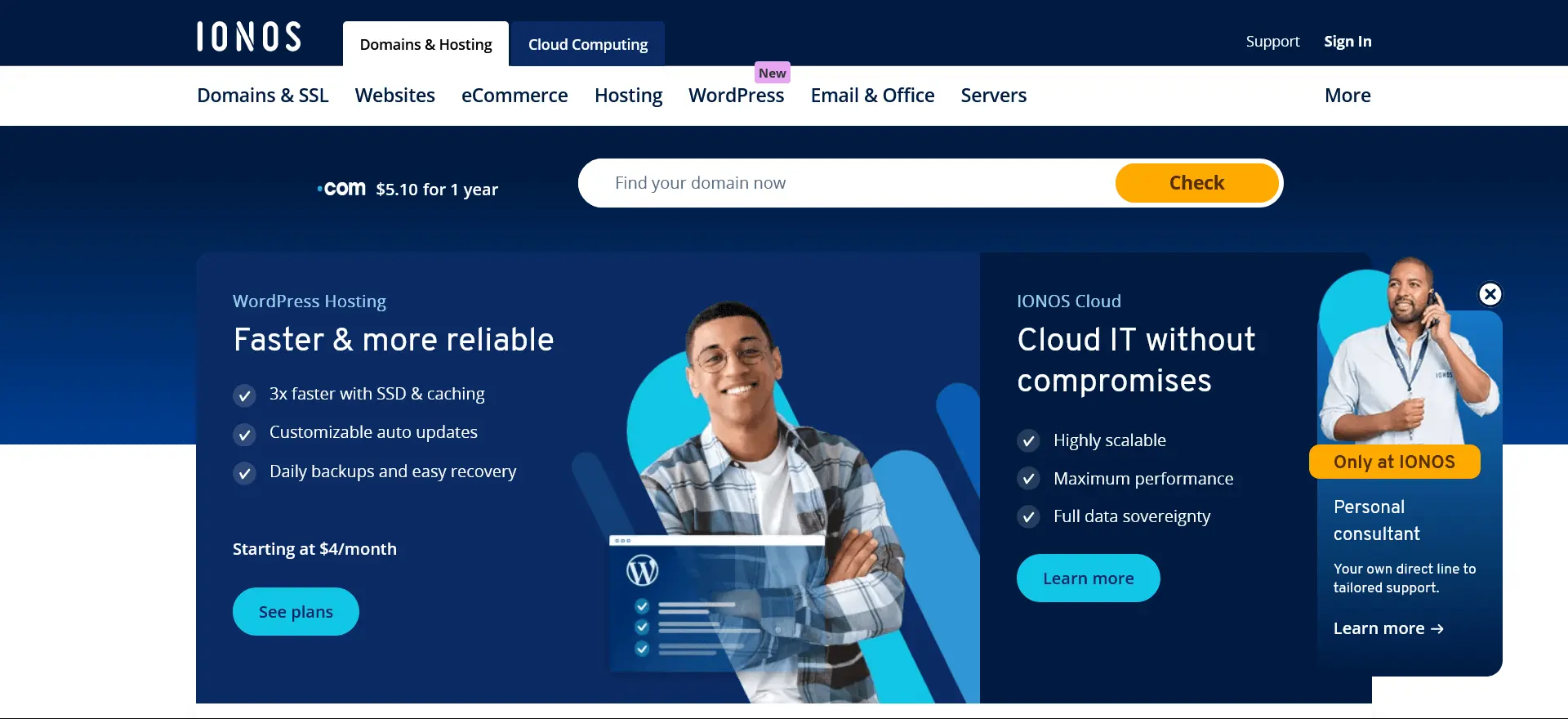Click checkmark icon beside '3x faster with SSD'

pyautogui.click(x=244, y=396)
